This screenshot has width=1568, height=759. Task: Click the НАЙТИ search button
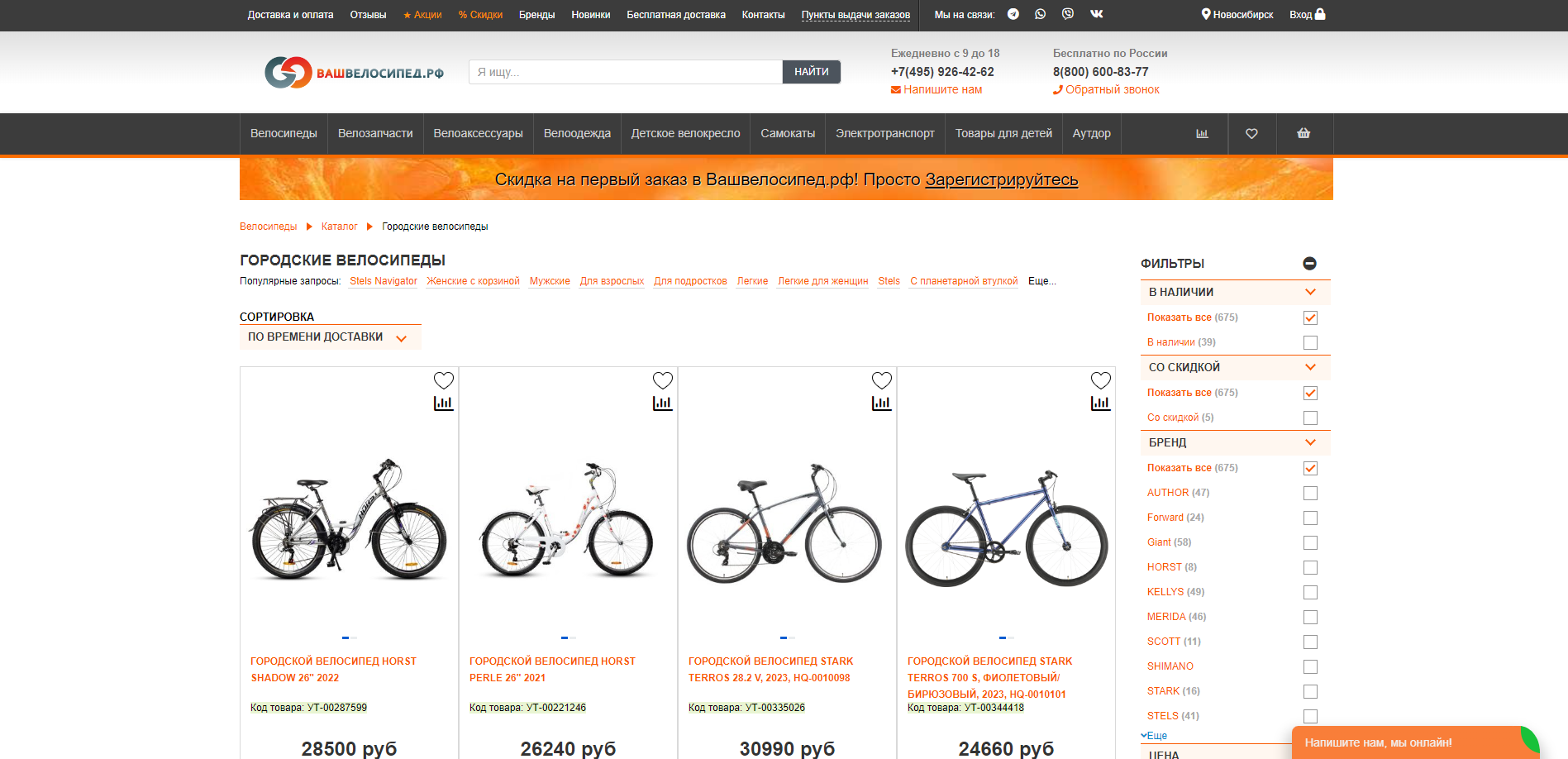[812, 72]
